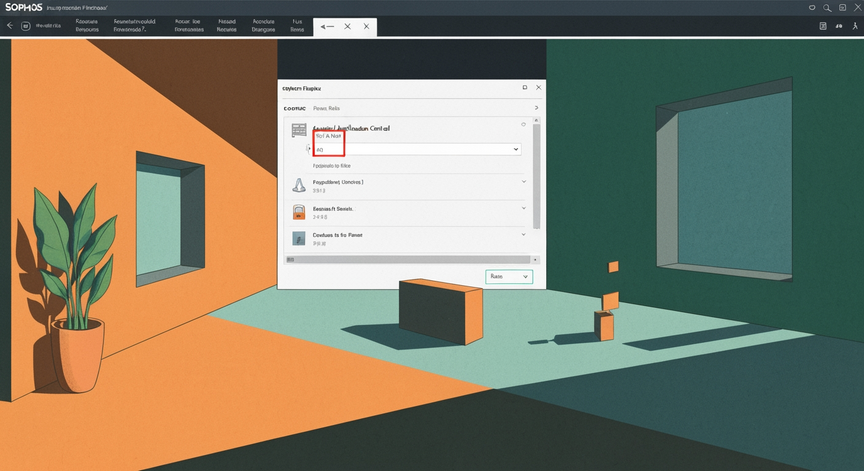Screen dimensions: 864x471
Task: Click the dialog's vertical scrollbar
Action: [x=536, y=176]
